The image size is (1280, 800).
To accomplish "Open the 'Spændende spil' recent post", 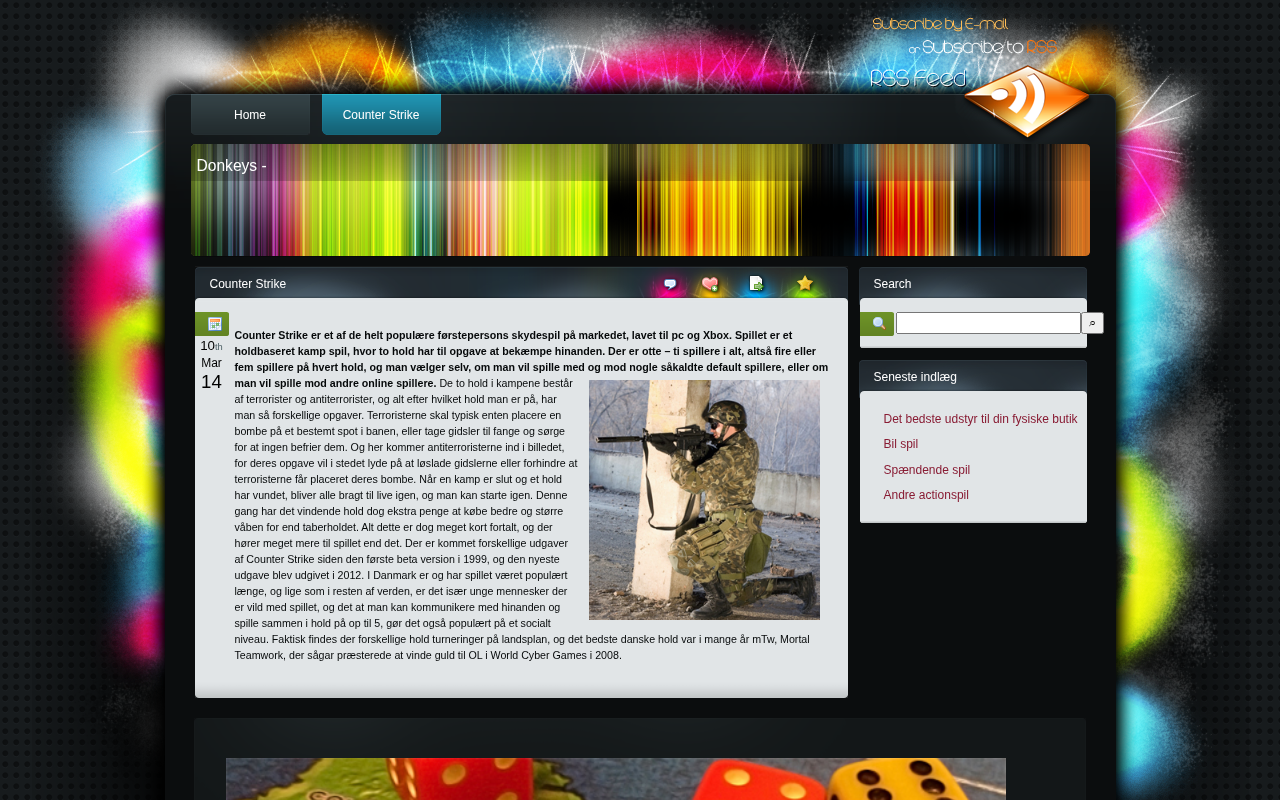I will (926, 470).
